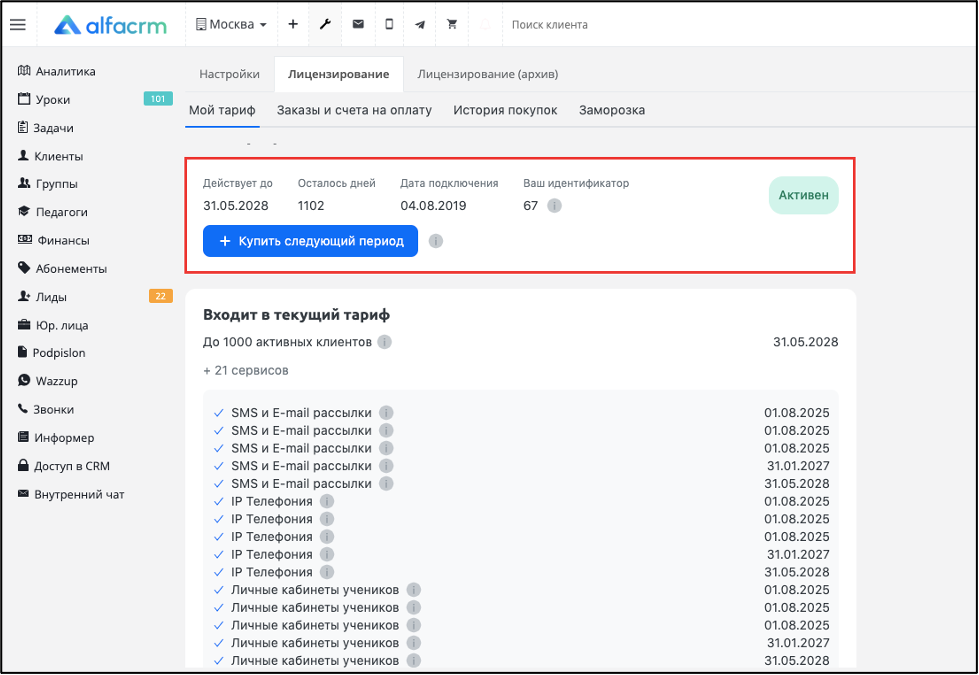Viewport: 979px width, 675px height.
Task: Open Доступ в CRM in the sidebar
Action: pos(72,466)
